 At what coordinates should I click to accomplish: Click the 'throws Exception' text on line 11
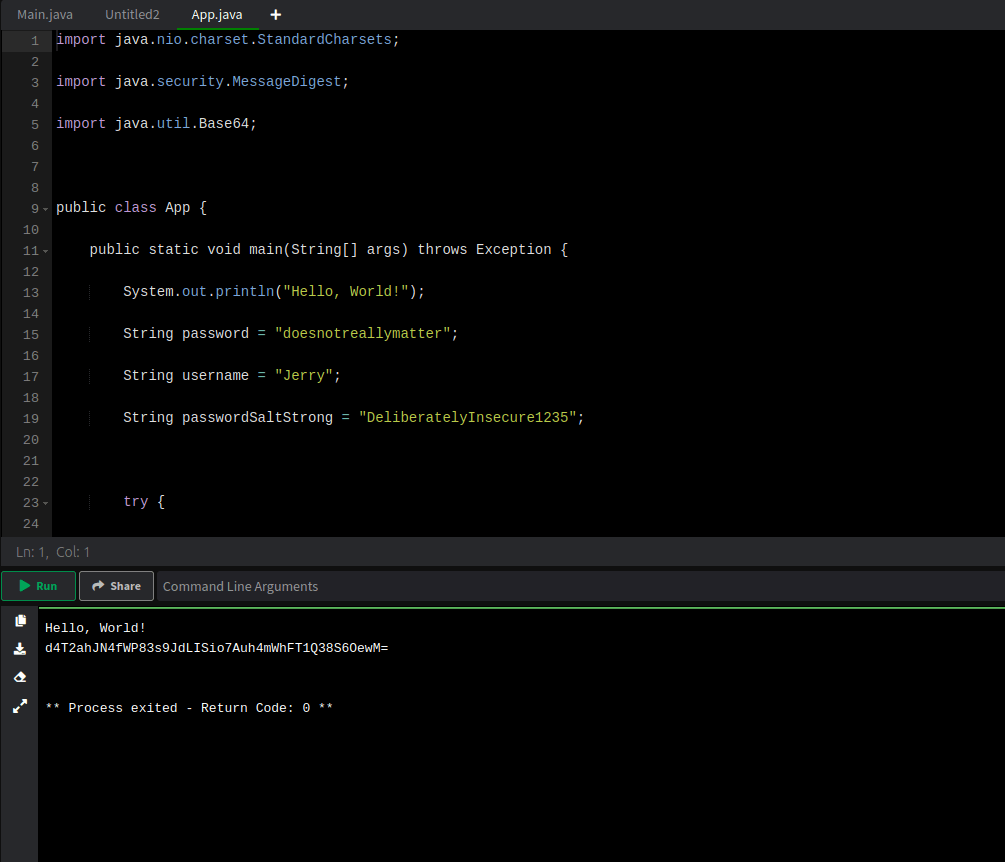pyautogui.click(x=485, y=249)
